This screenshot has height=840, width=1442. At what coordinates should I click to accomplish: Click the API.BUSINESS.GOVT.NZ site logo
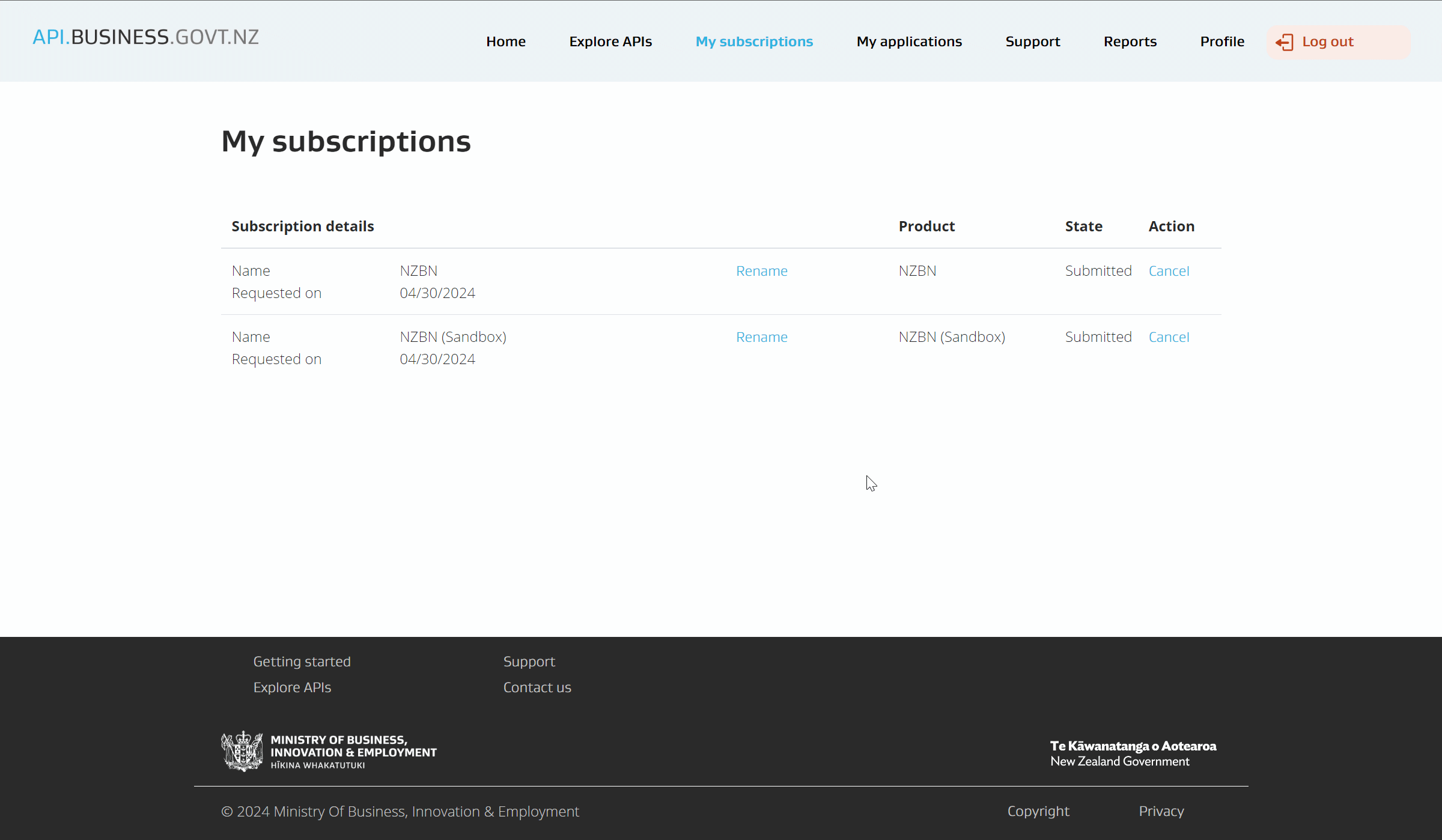[145, 37]
